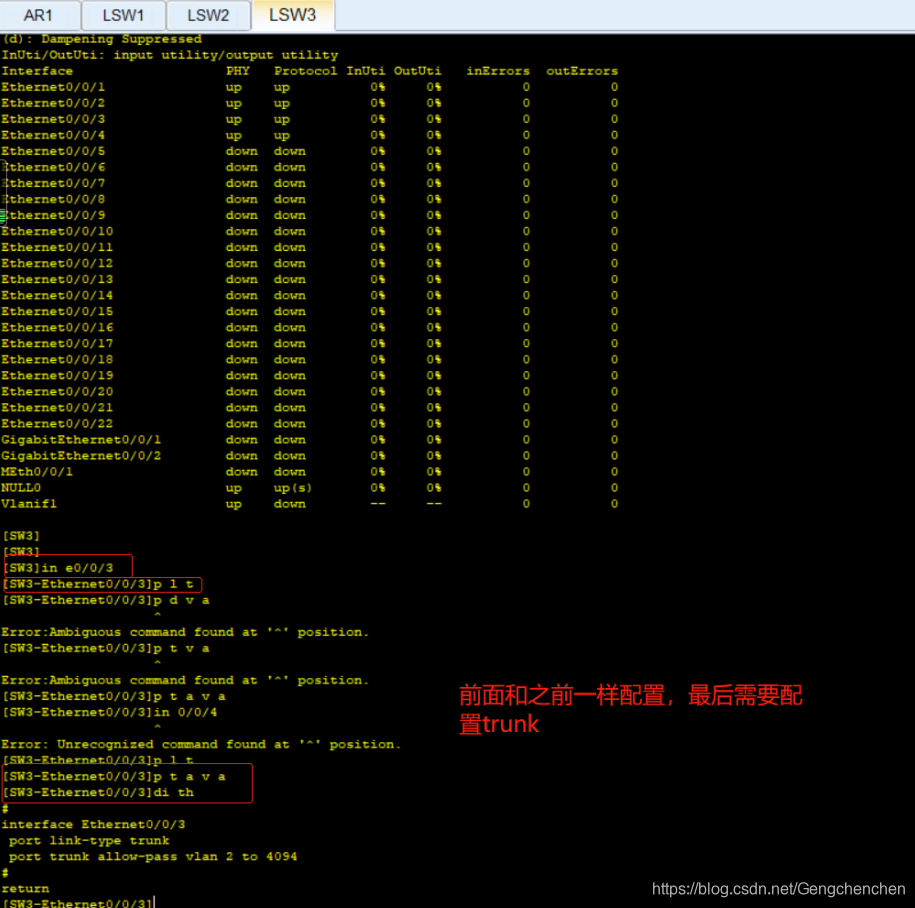Click the 'return' output line

(x=25, y=889)
